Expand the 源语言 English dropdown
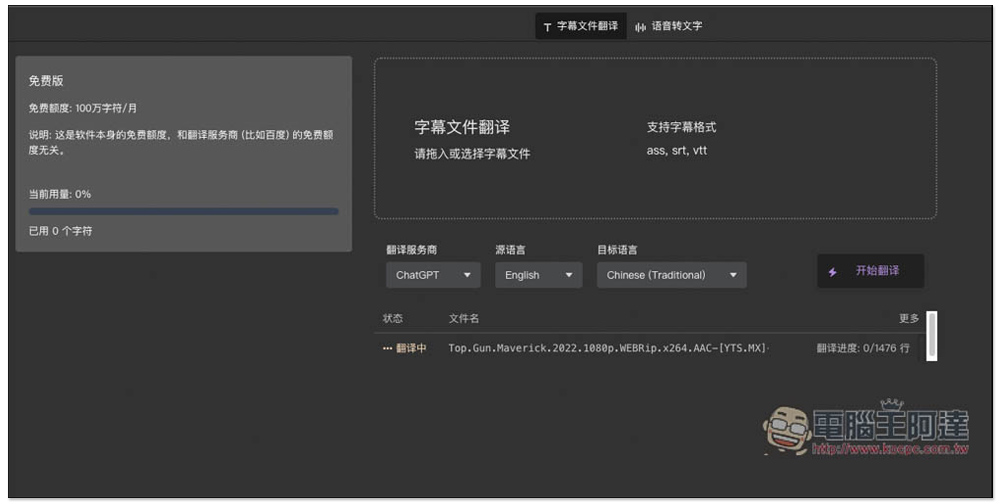 point(538,275)
